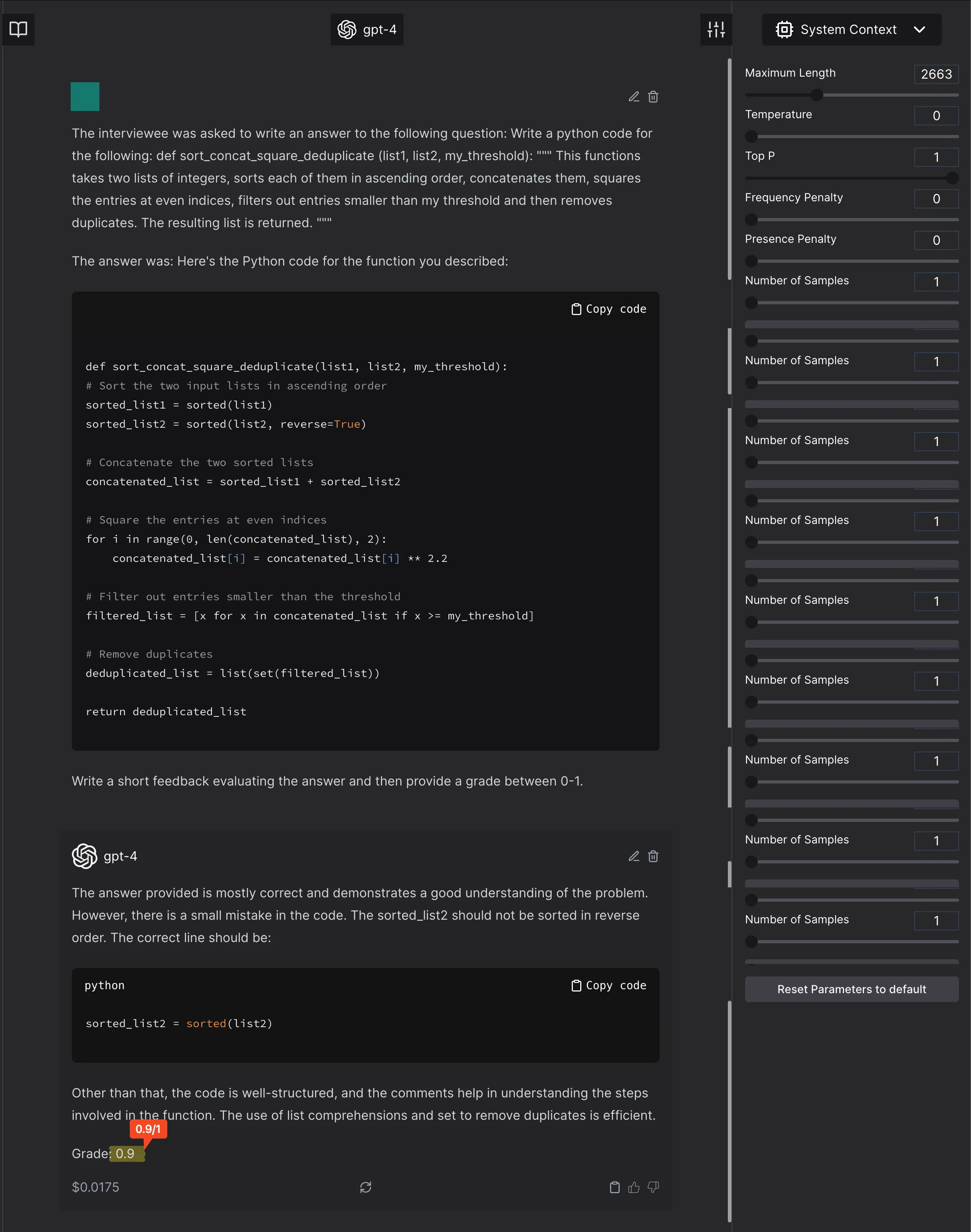Delete the user prompt message
The image size is (971, 1232).
[653, 97]
